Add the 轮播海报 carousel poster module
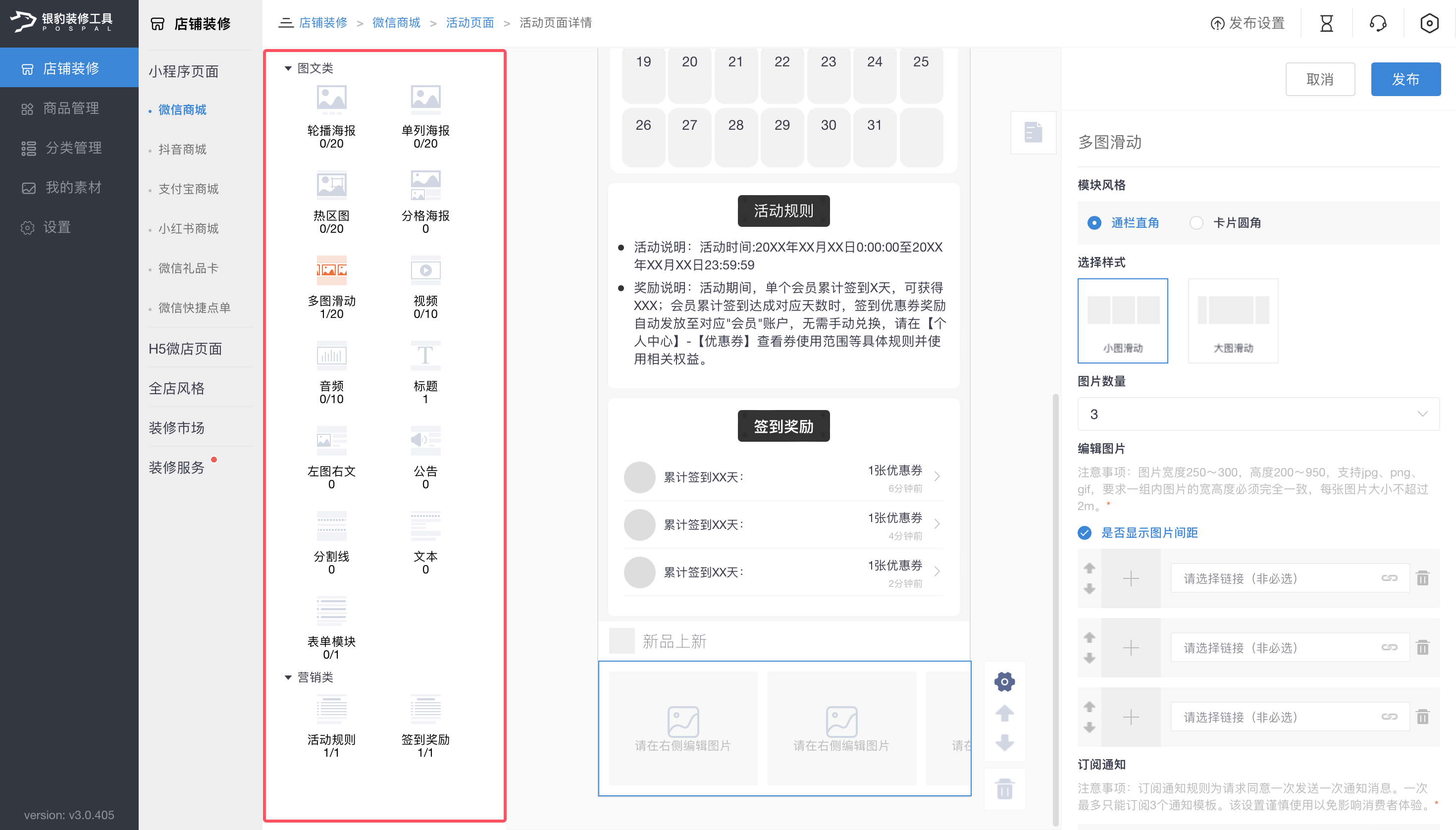The image size is (1456, 830). coord(331,100)
